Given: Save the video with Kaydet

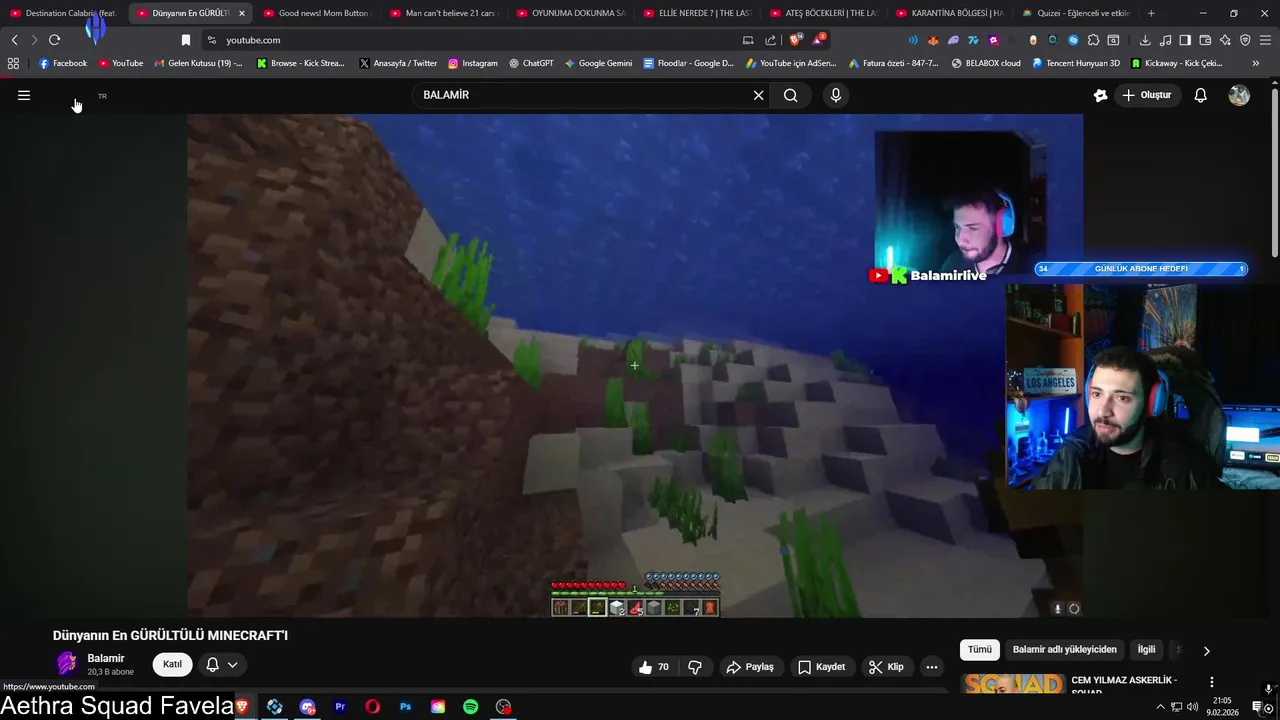Looking at the screenshot, I should (822, 667).
